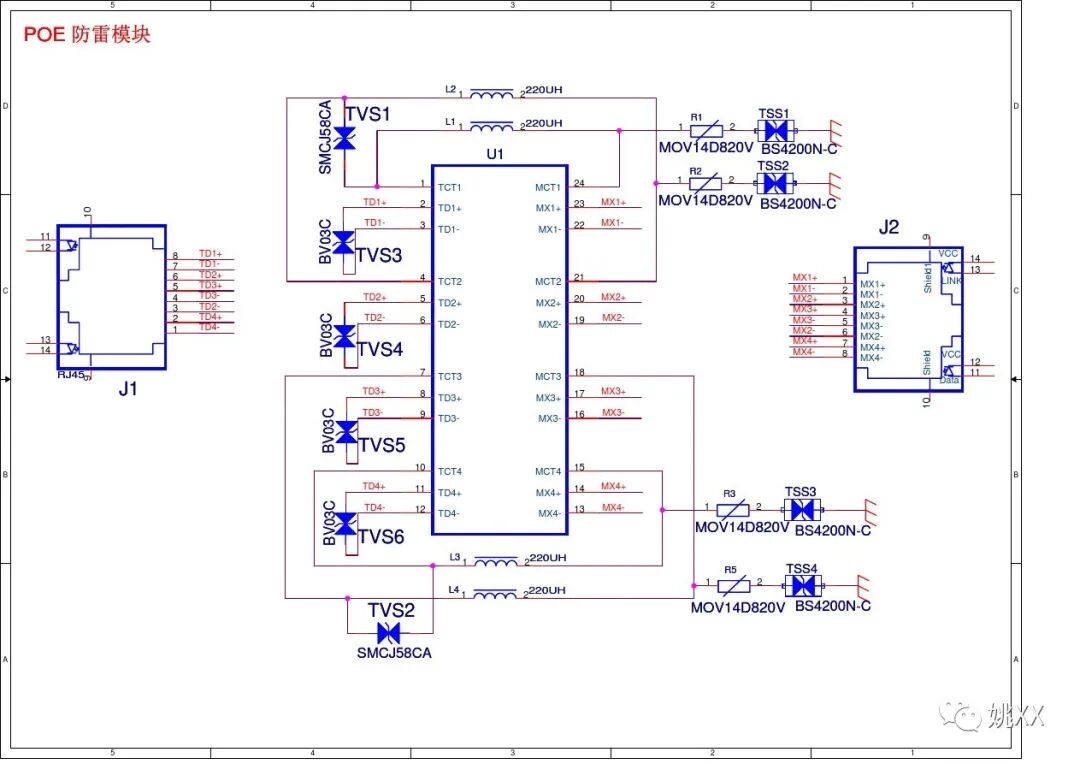Click the ground symbol after TSS4
This screenshot has width=1080, height=764.
(x=862, y=586)
